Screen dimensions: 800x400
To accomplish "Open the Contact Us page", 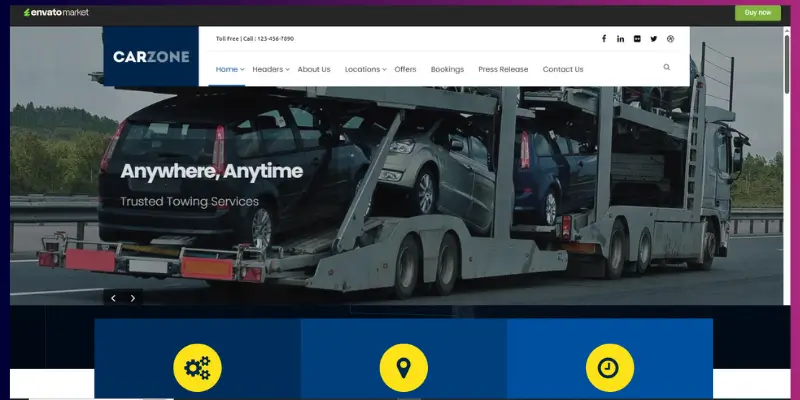I will [x=563, y=69].
